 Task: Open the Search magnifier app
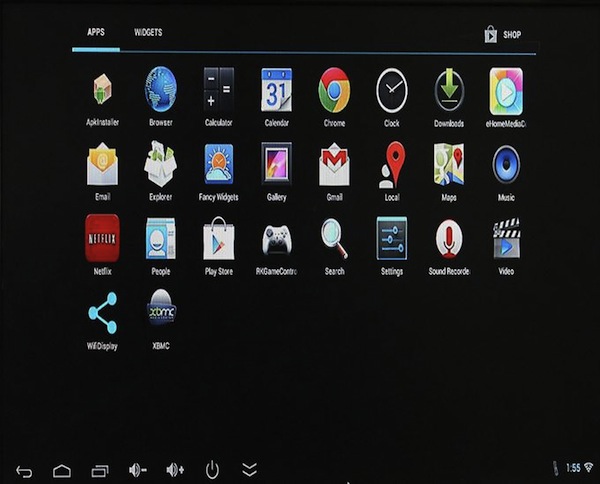[334, 238]
